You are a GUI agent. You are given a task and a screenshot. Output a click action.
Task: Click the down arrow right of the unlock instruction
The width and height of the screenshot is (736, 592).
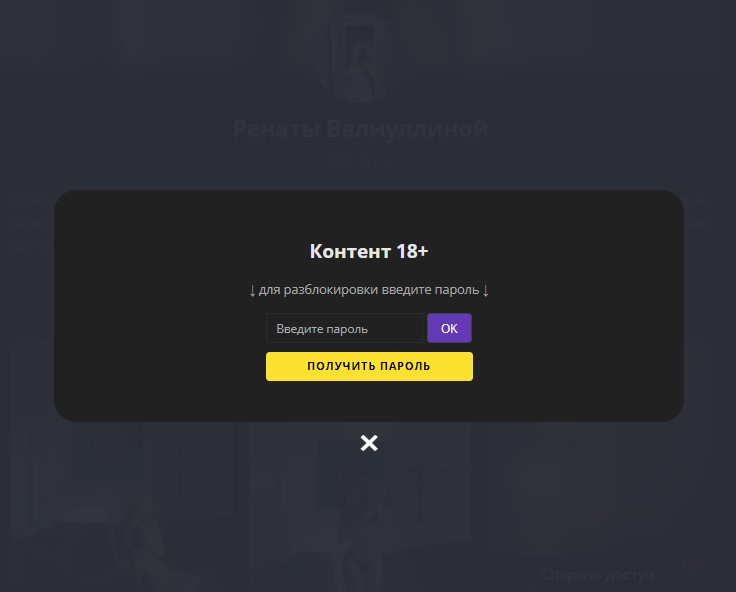point(485,291)
